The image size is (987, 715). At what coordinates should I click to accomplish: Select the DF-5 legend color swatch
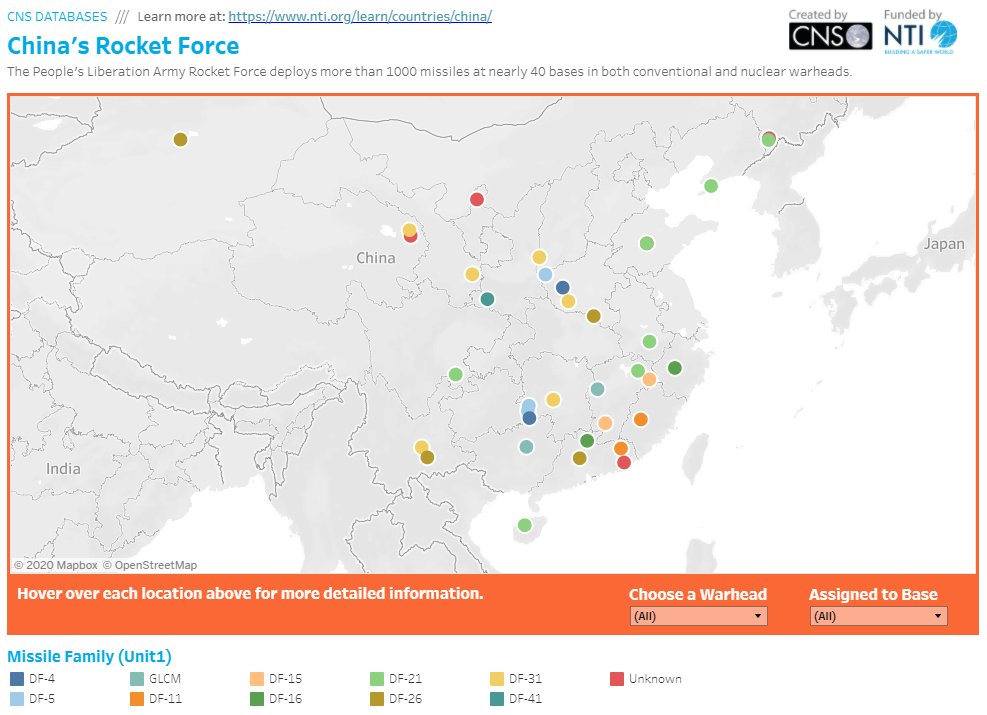(x=17, y=698)
